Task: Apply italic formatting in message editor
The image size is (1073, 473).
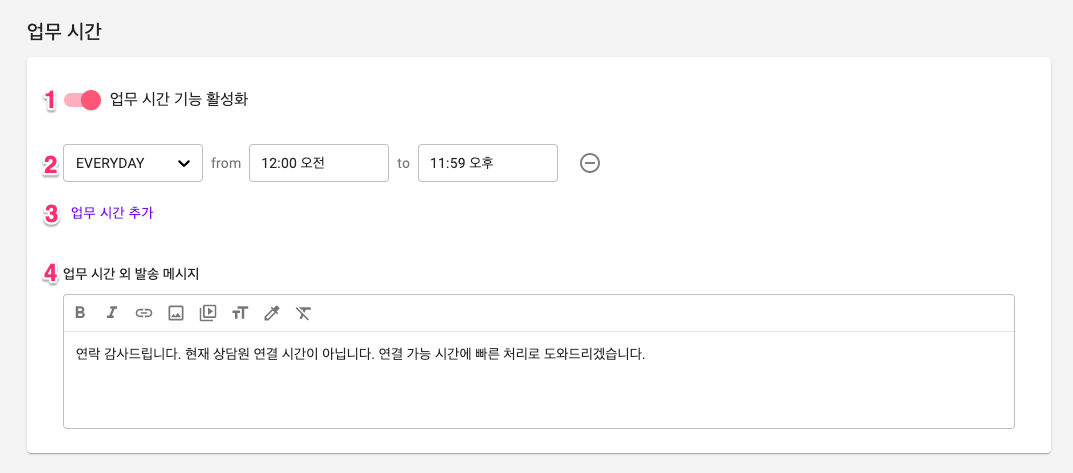Action: (112, 313)
